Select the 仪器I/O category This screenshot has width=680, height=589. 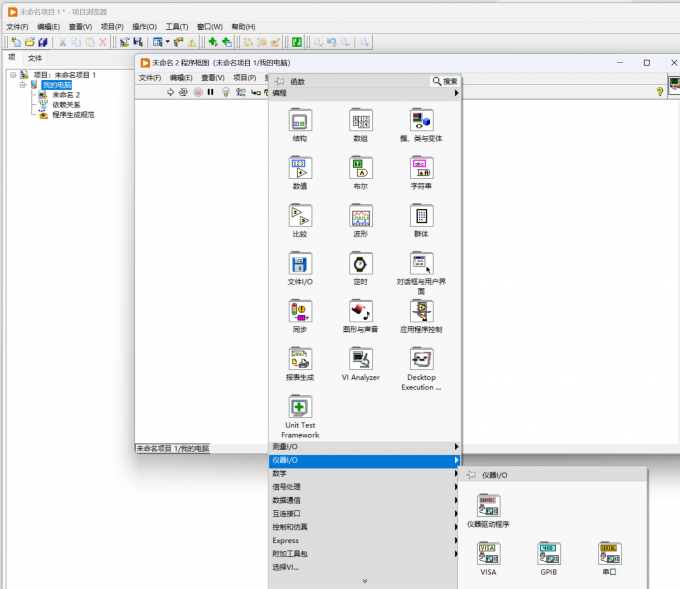pyautogui.click(x=364, y=460)
